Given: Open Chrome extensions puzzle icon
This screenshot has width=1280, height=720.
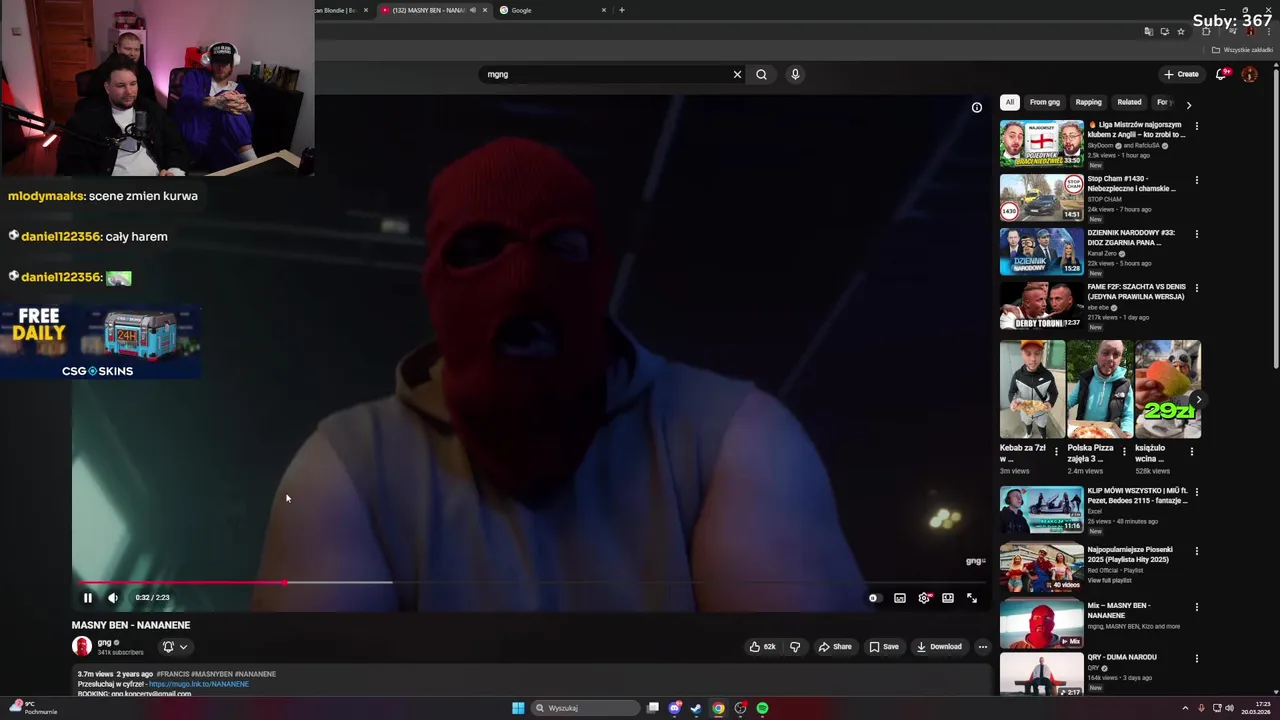Looking at the screenshot, I should coord(1206,31).
